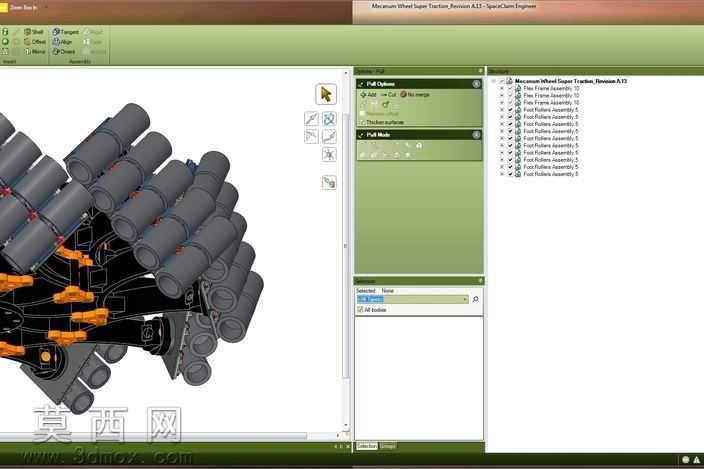Pin the Selection panel

pyautogui.click(x=480, y=281)
